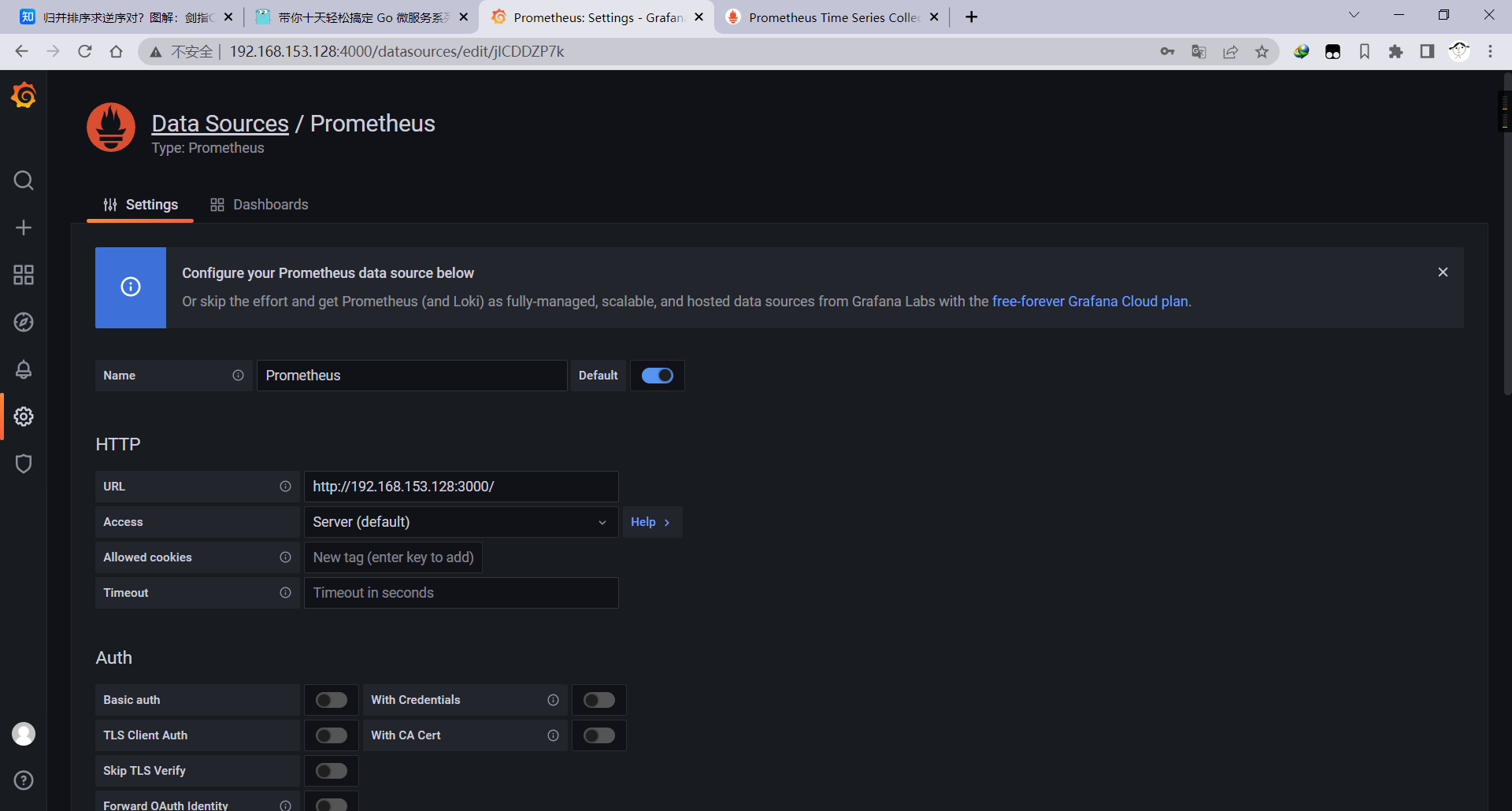Viewport: 1512px width, 811px height.
Task: Open the Help question mark sidebar icon
Action: (x=24, y=780)
